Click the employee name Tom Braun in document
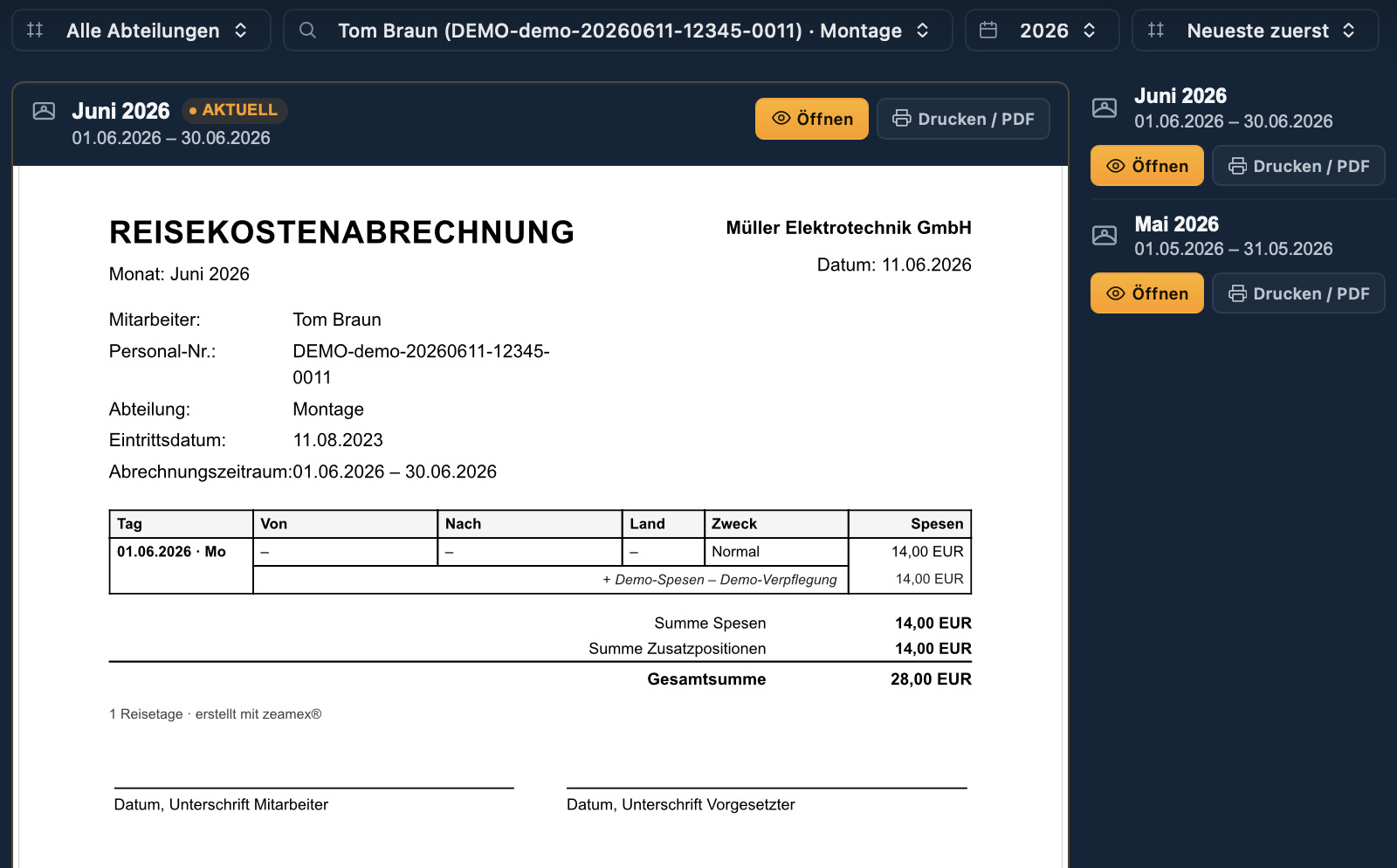The image size is (1397, 868). 337,320
